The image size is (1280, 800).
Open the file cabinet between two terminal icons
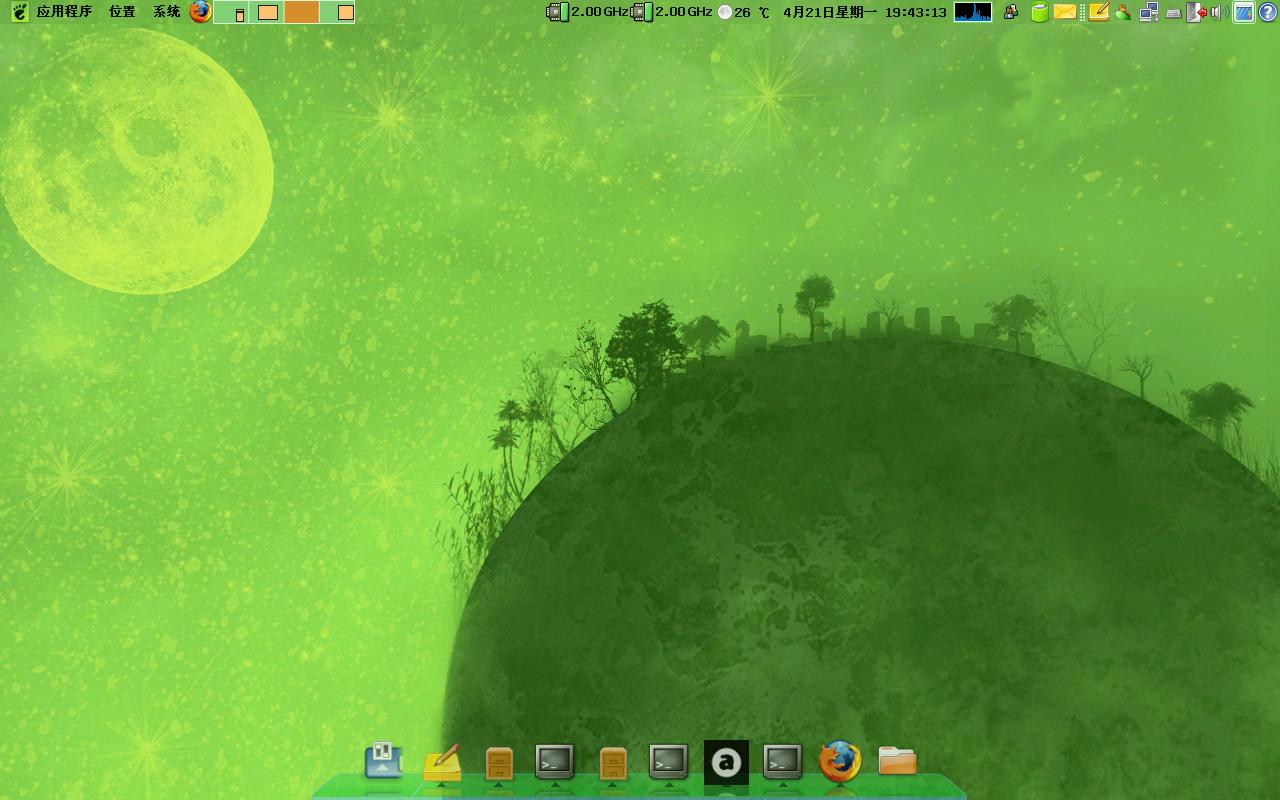(613, 763)
